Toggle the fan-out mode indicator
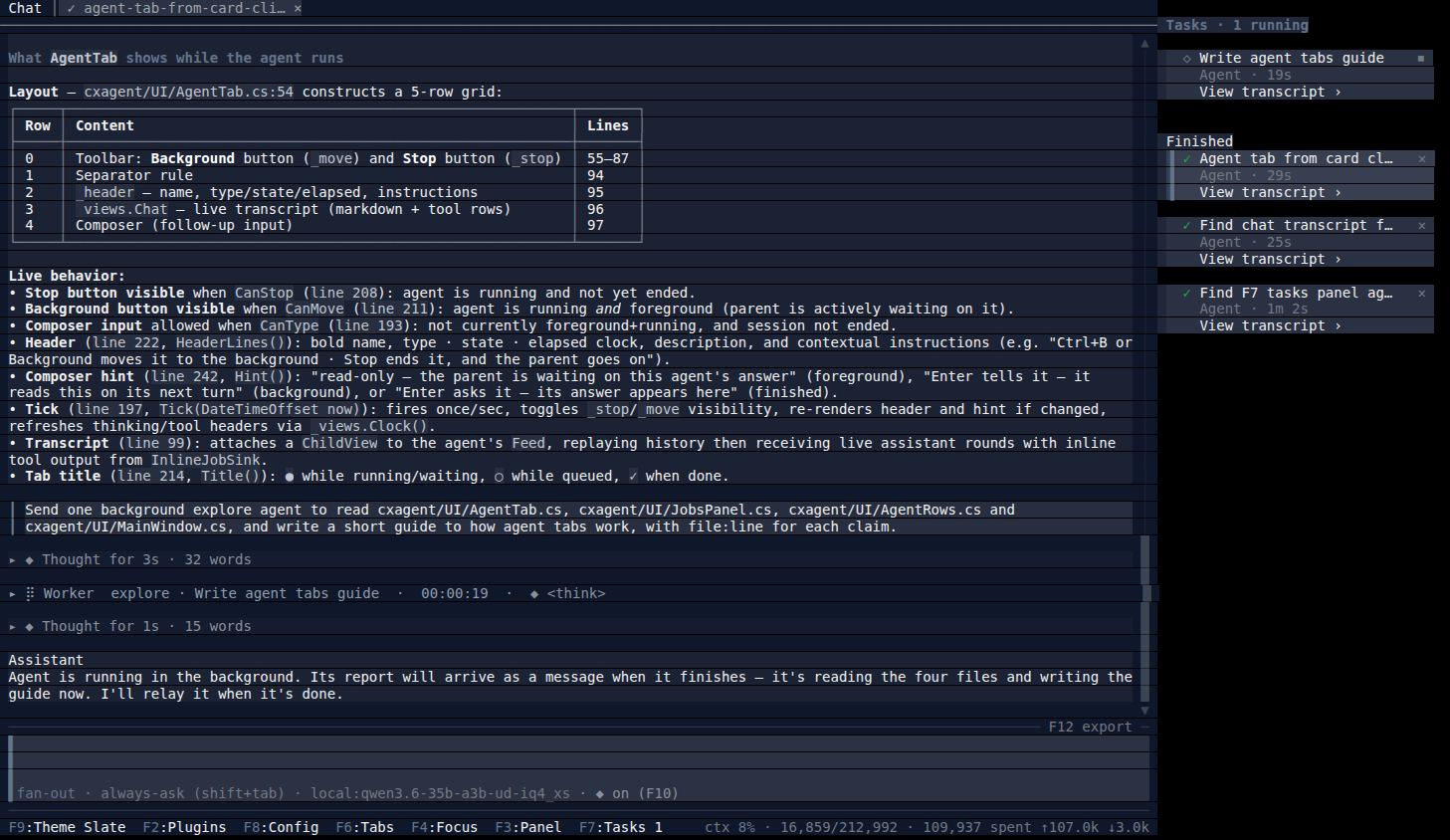Viewport: 1450px width, 840px height. click(46, 794)
